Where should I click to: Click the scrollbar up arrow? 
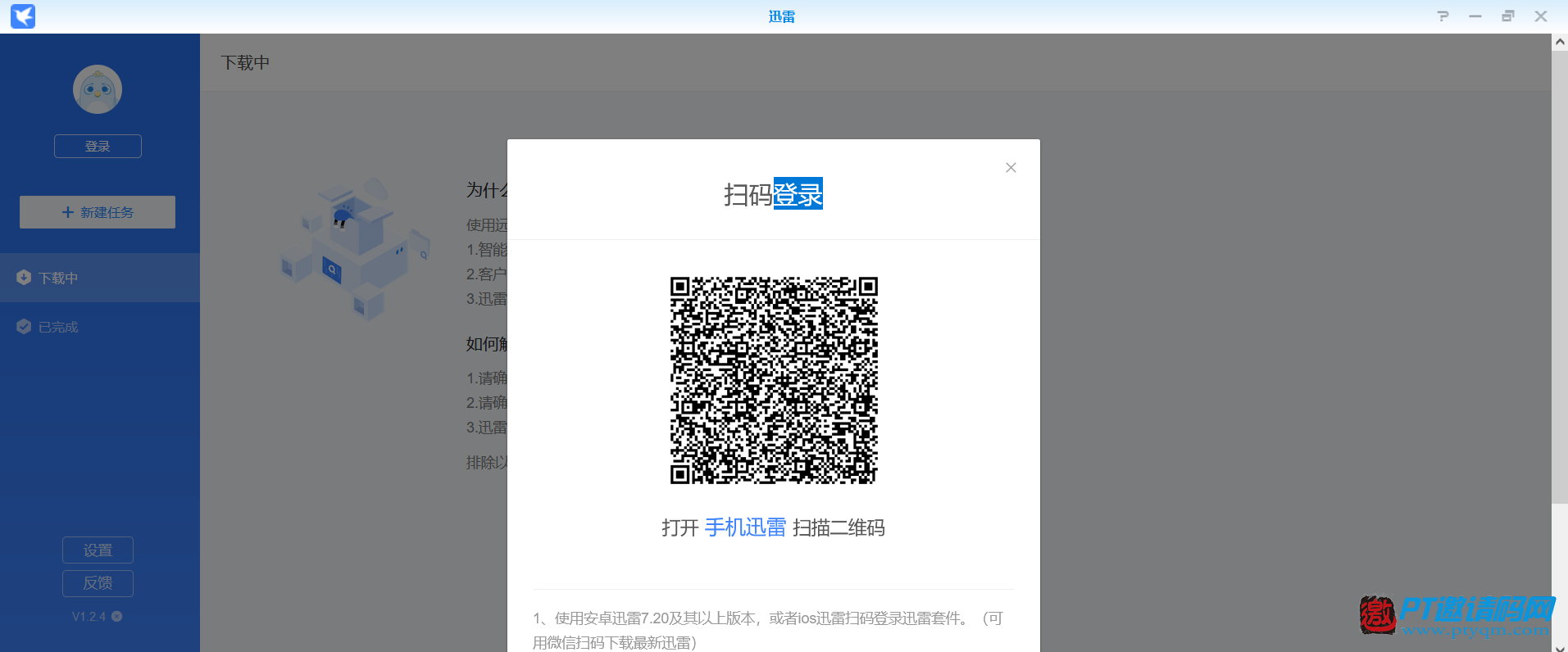1560,42
